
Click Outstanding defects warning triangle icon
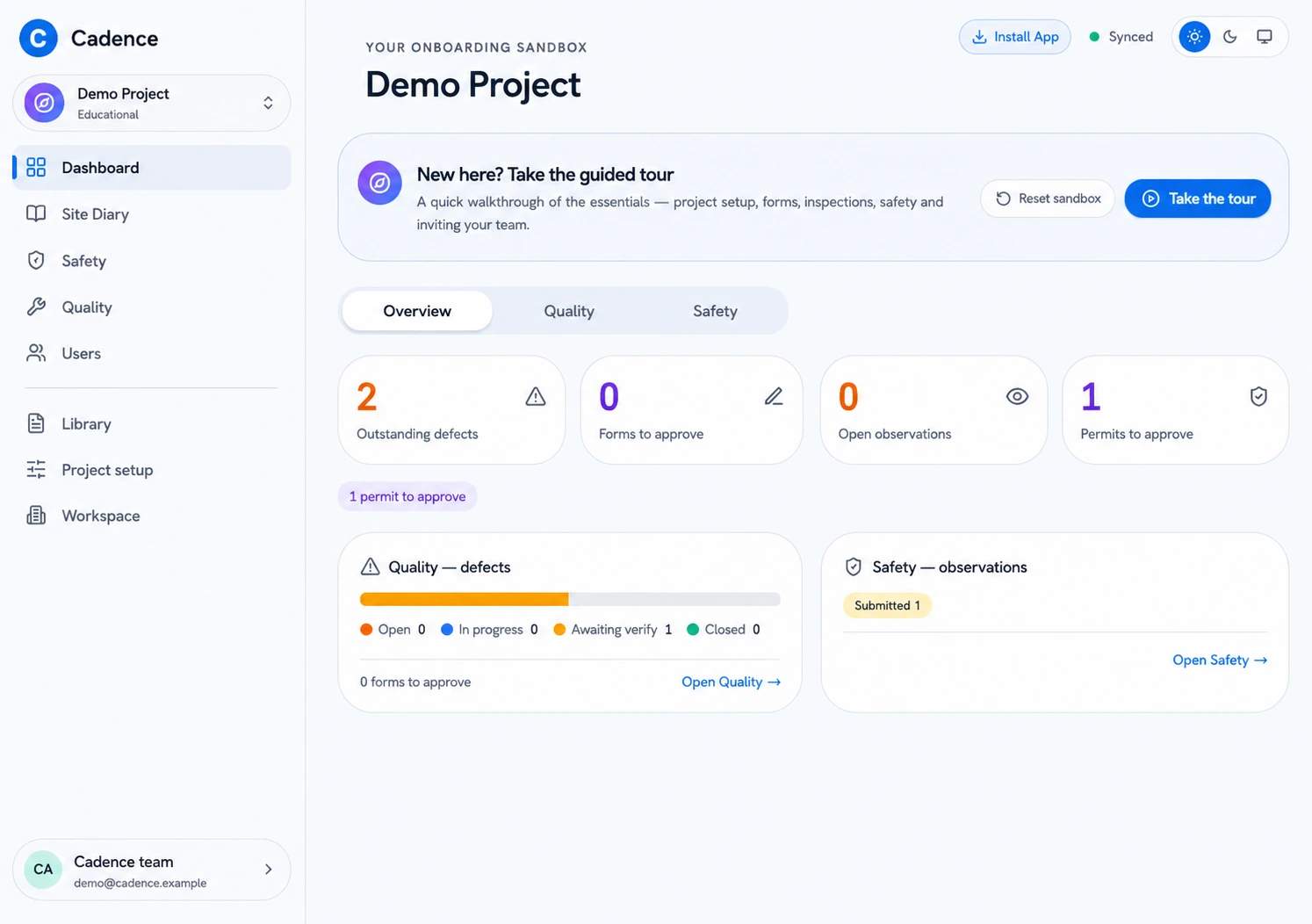(536, 397)
